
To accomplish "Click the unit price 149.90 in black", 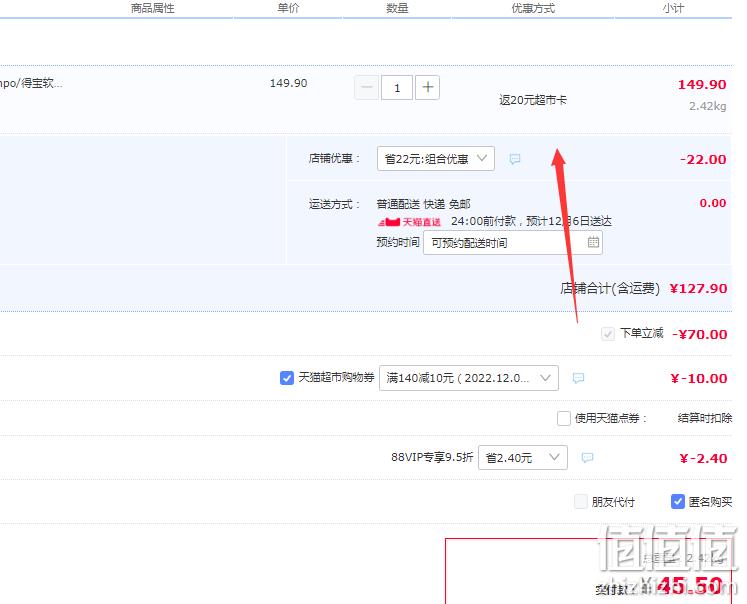I will [288, 83].
